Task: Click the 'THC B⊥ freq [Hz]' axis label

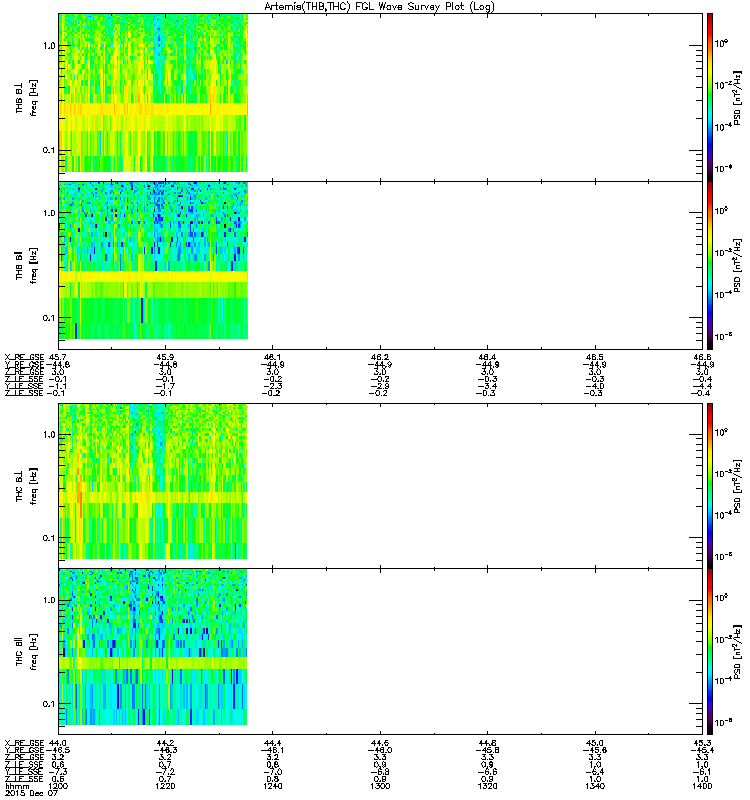Action: (x=26, y=486)
